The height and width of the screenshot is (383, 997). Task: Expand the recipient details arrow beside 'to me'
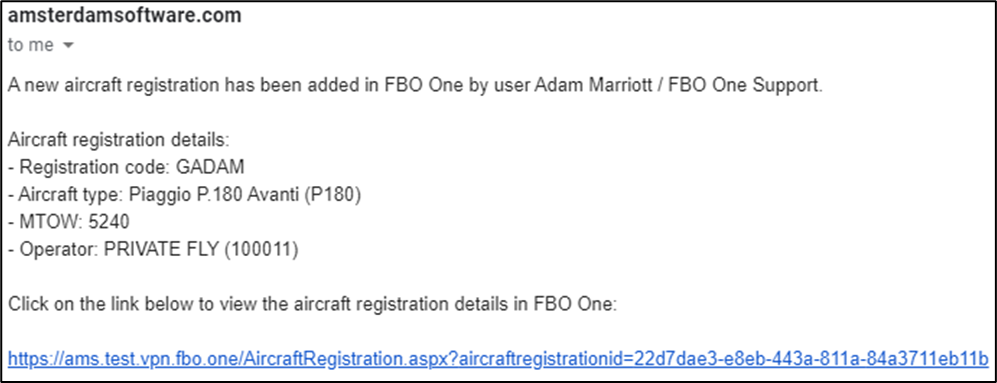[69, 46]
